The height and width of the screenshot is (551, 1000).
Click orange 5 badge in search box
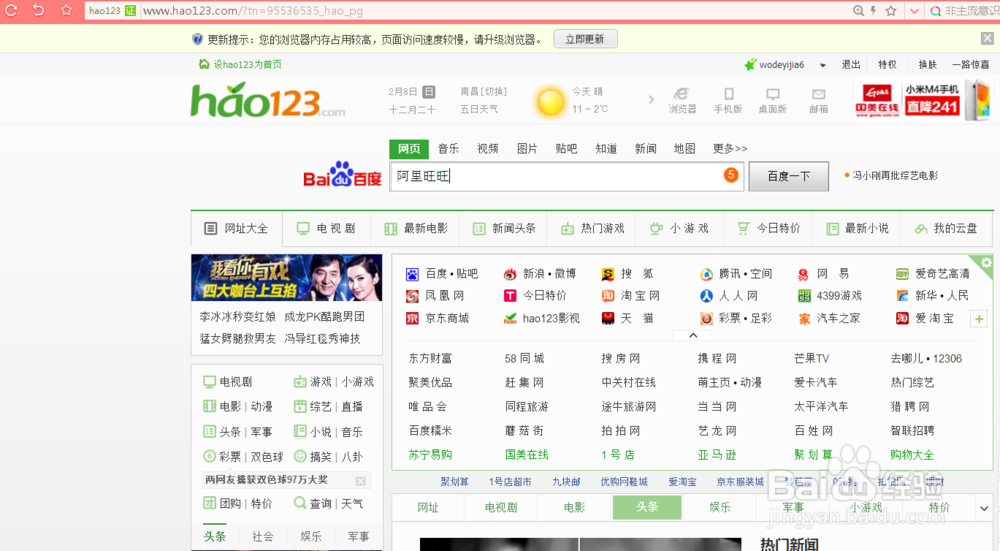[x=731, y=175]
